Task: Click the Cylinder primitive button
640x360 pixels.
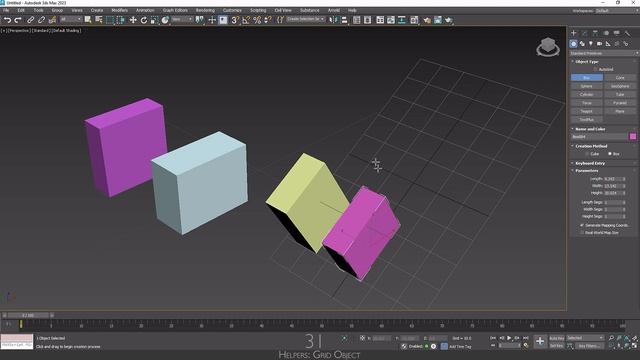Action: tap(587, 94)
